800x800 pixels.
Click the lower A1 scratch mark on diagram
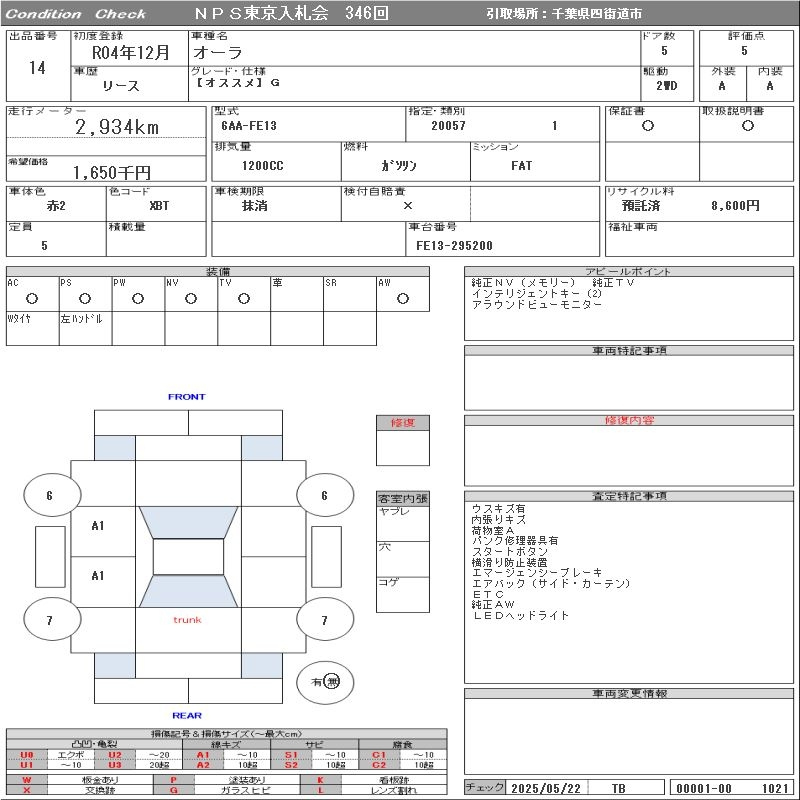click(98, 576)
